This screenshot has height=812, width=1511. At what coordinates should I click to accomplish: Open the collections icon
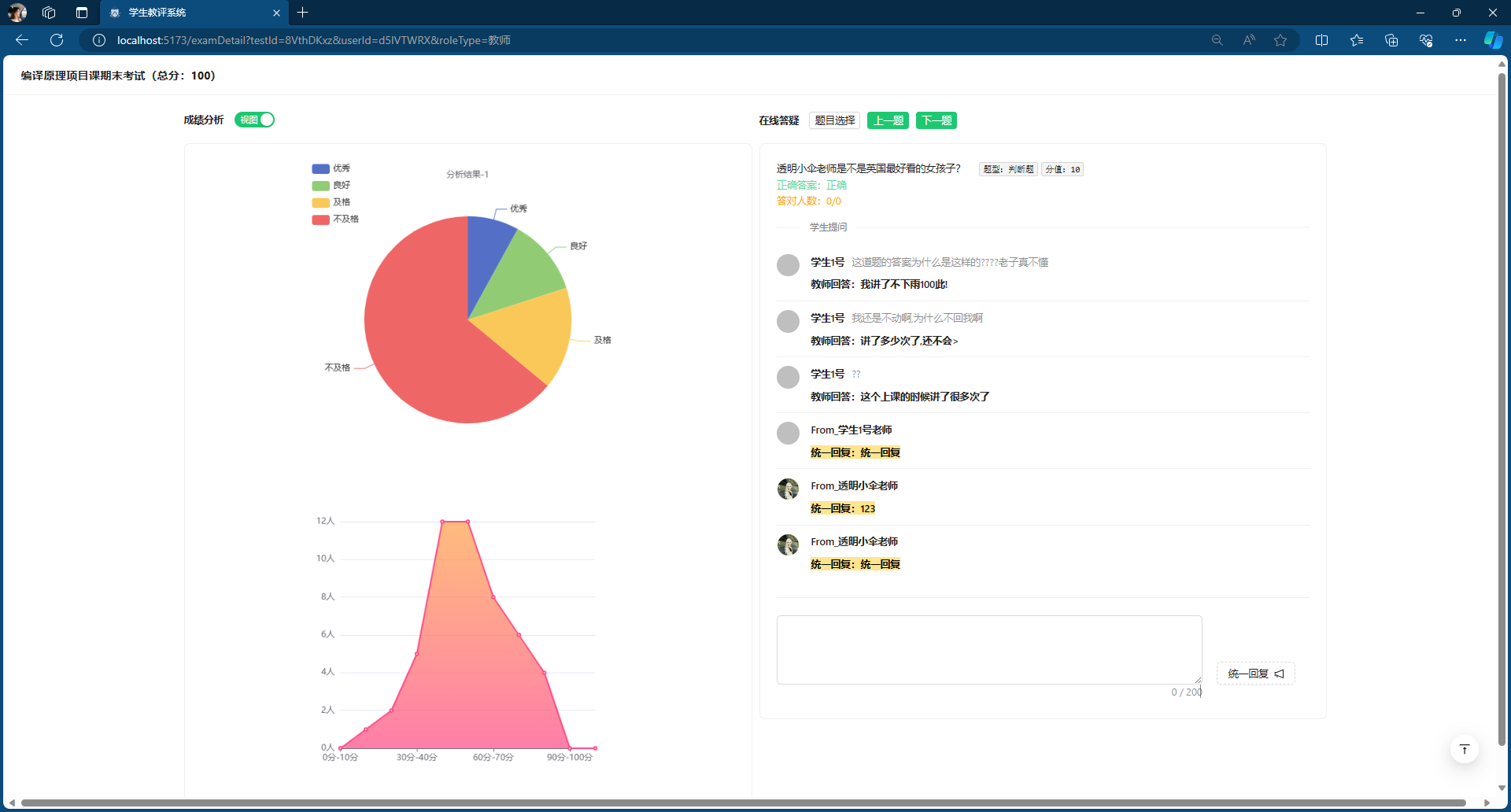point(1391,40)
